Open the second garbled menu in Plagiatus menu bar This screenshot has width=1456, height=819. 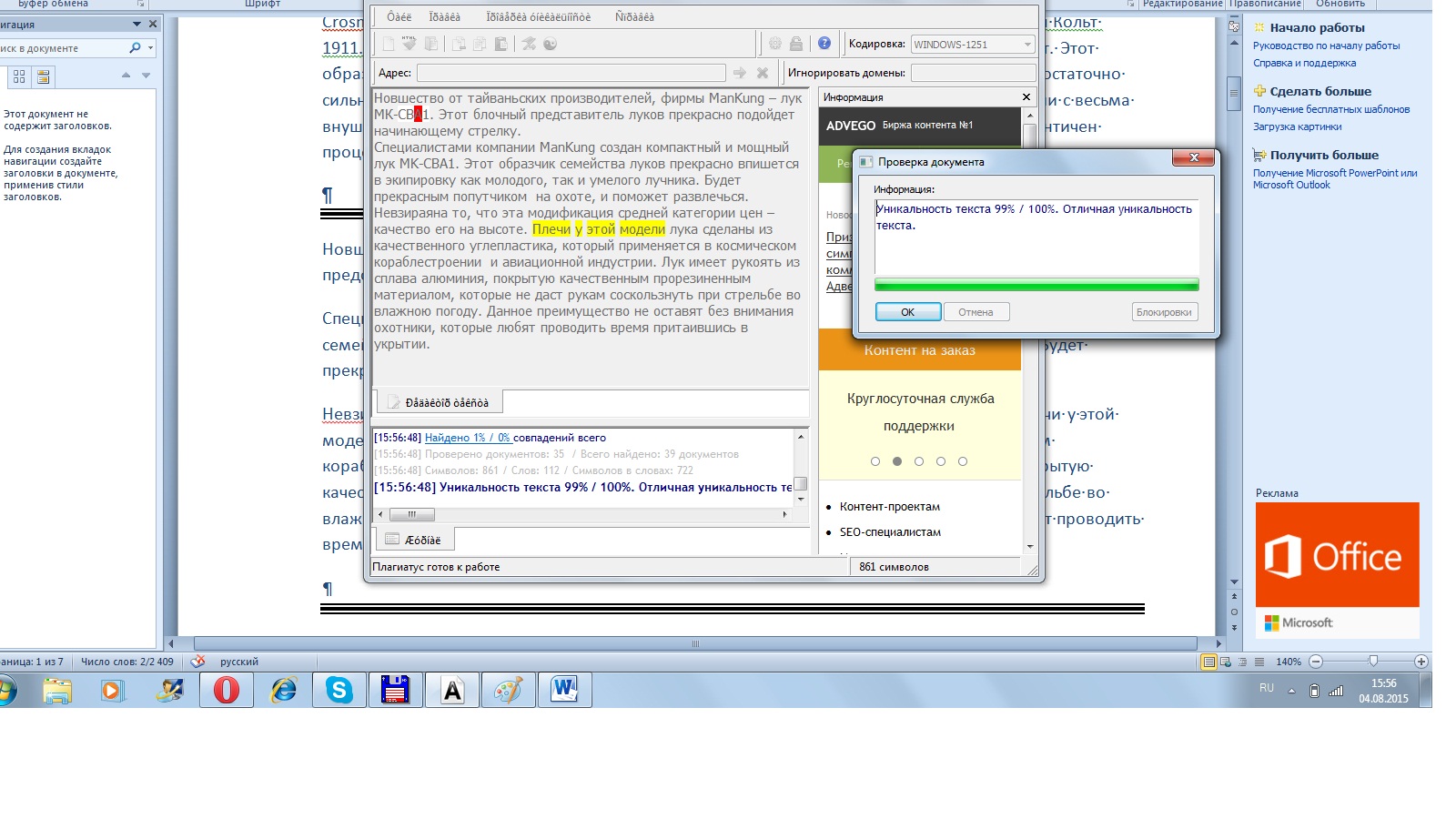(445, 16)
